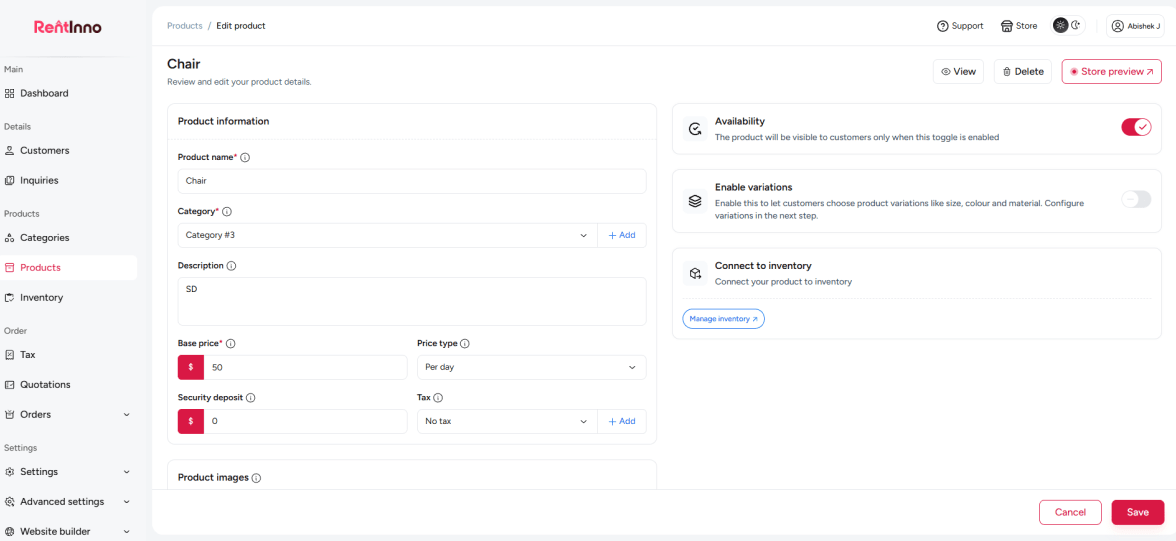Image resolution: width=1176 pixels, height=541 pixels.
Task: Click the + Add button beside Category
Action: (x=622, y=236)
